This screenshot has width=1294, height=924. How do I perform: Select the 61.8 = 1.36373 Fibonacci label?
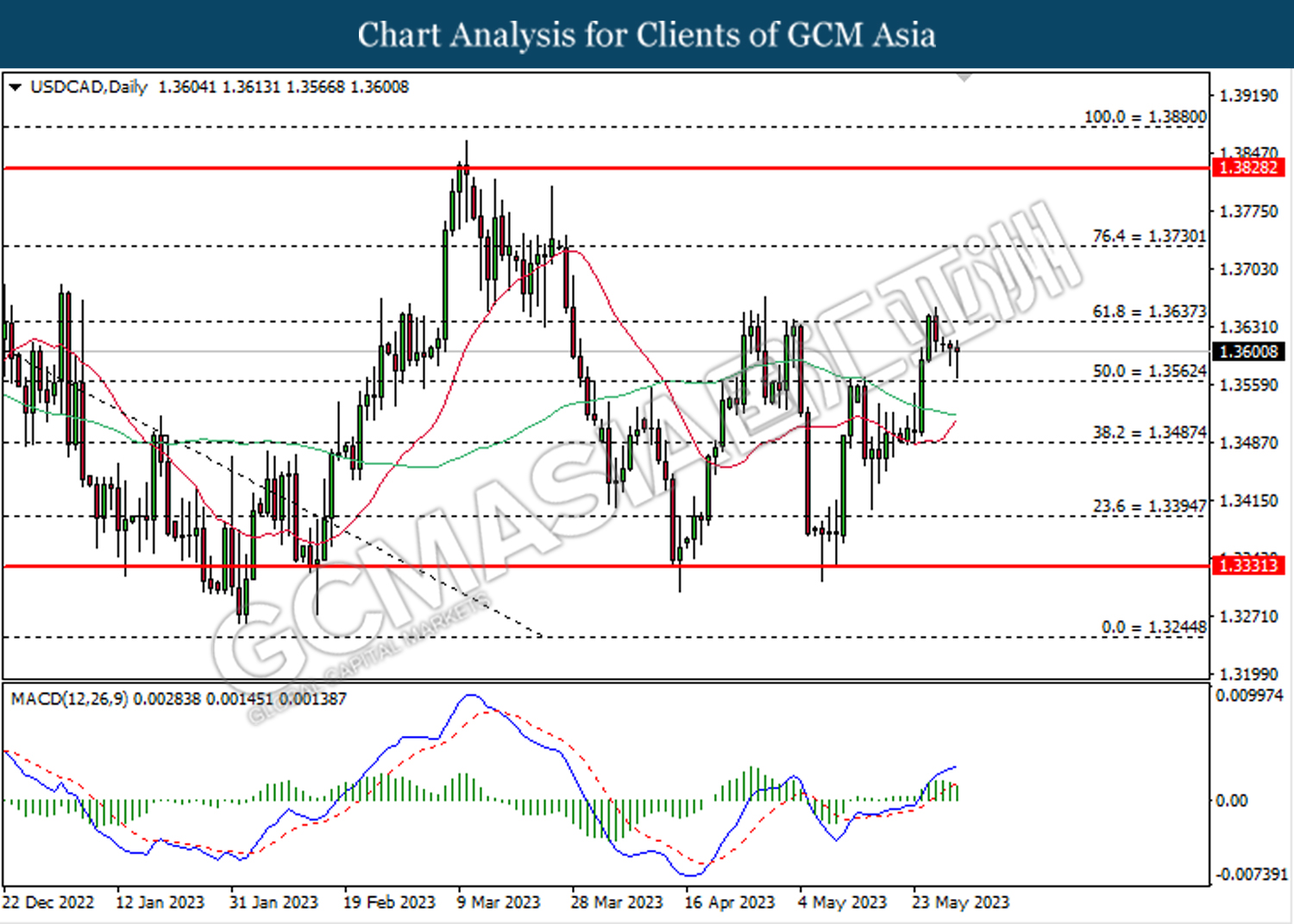(1149, 311)
